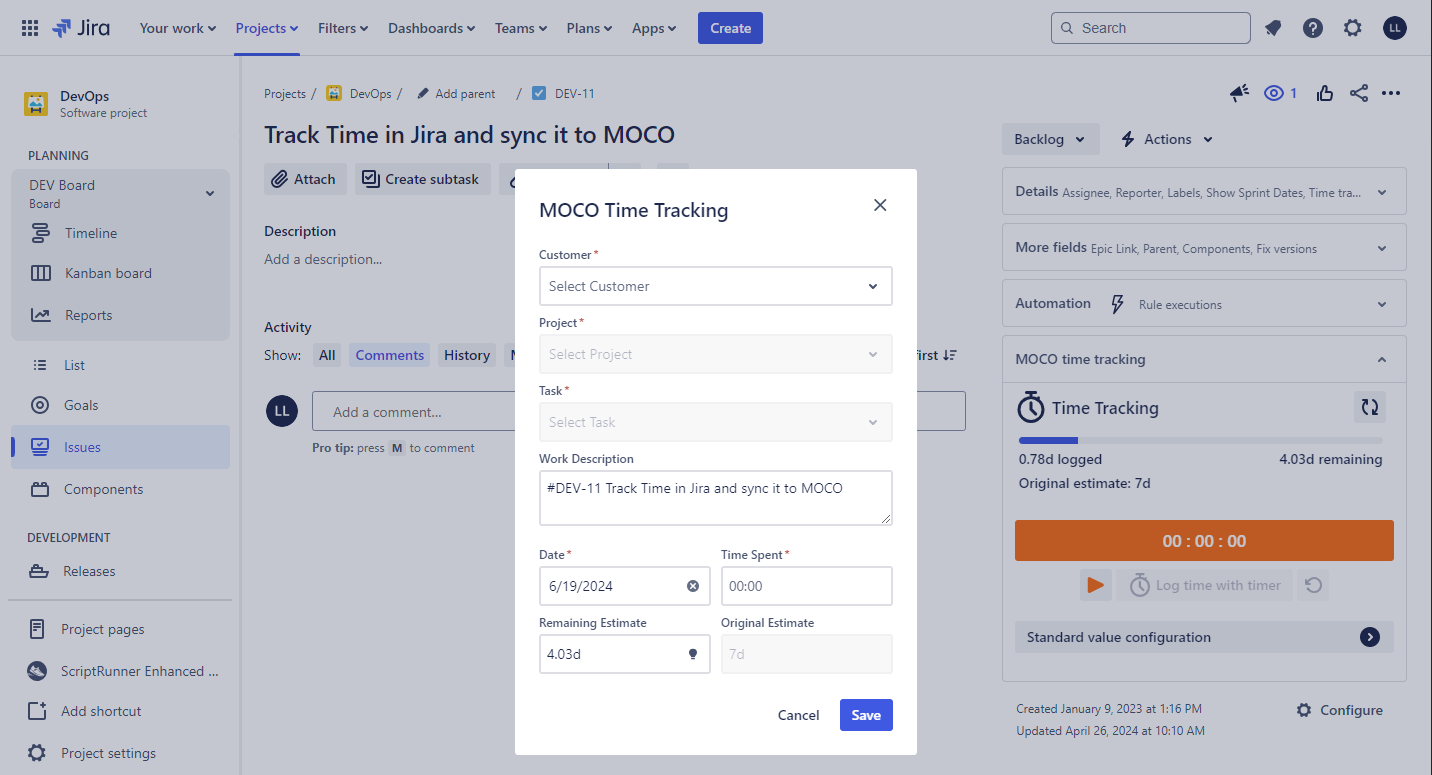The image size is (1432, 775).
Task: Open Jira settings gear in header
Action: 1353,28
